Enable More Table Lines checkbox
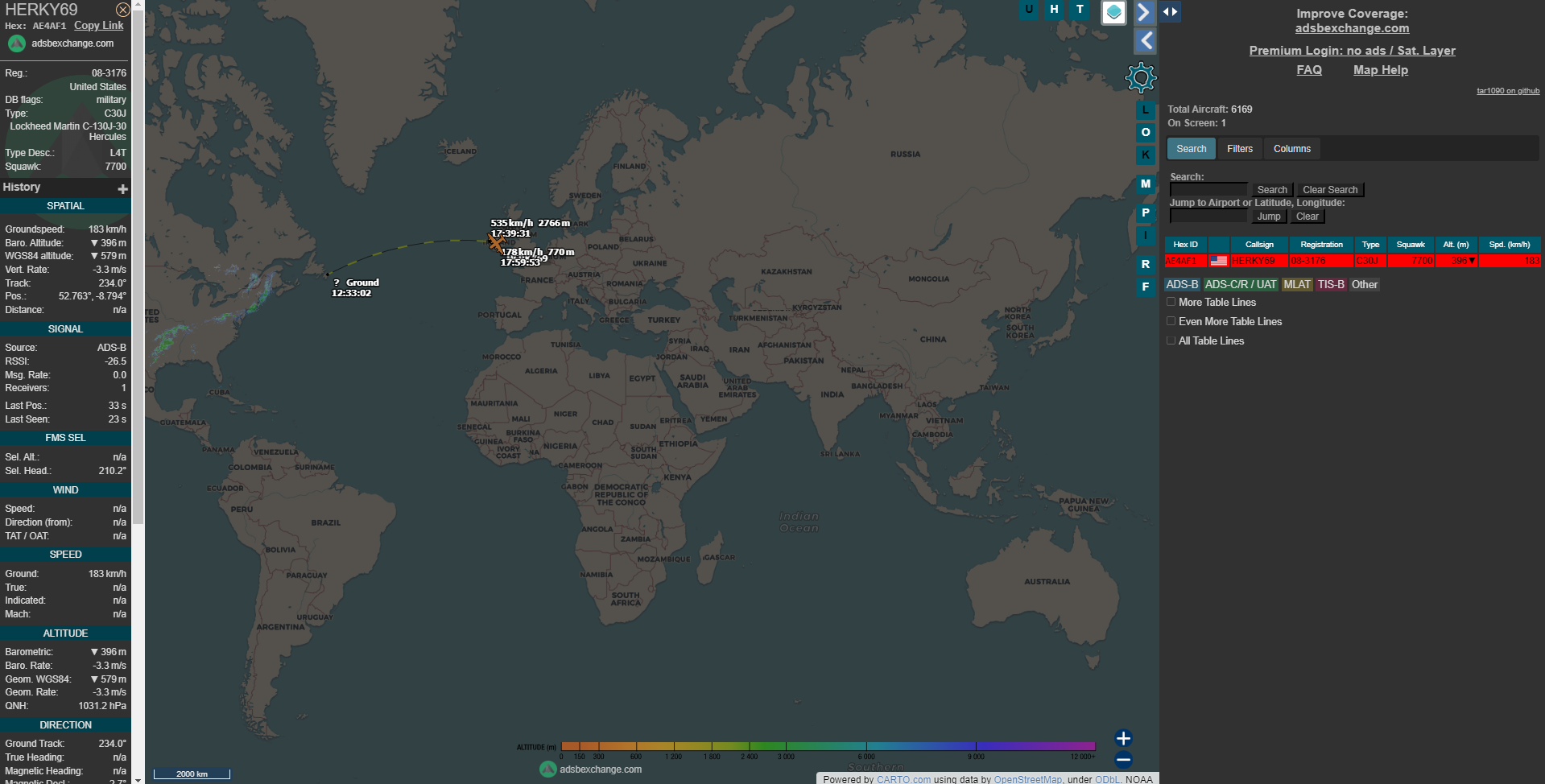The height and width of the screenshot is (784, 1545). click(1171, 302)
